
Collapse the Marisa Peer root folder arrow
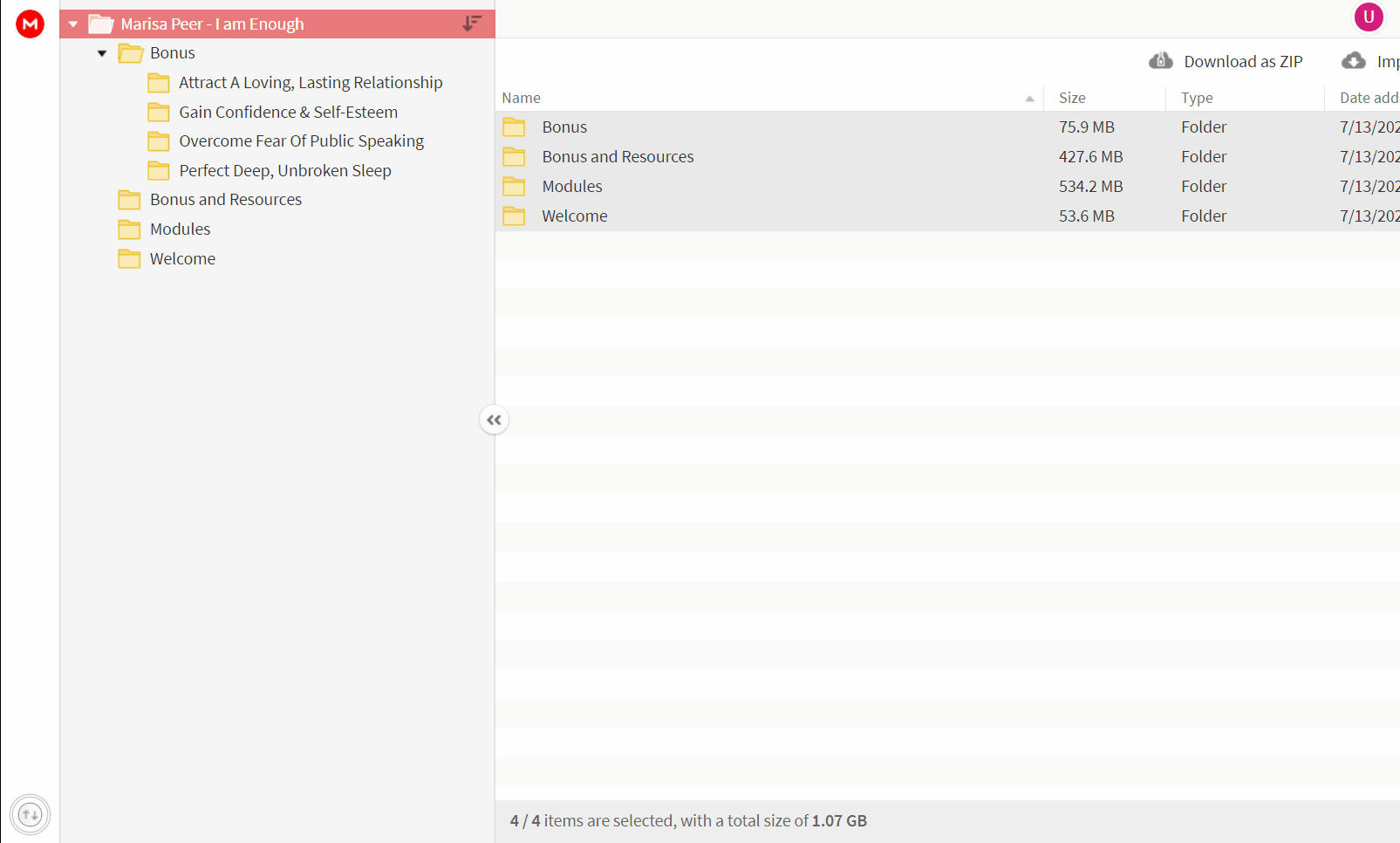click(73, 24)
